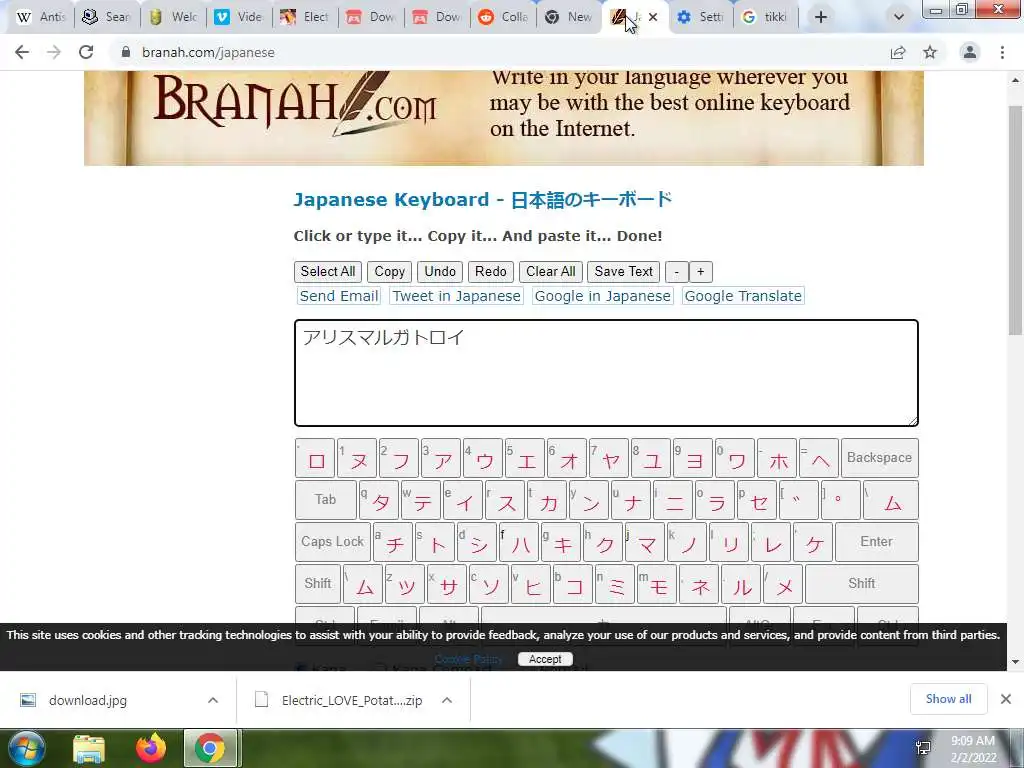Click the ハ key labeled f

519,541
